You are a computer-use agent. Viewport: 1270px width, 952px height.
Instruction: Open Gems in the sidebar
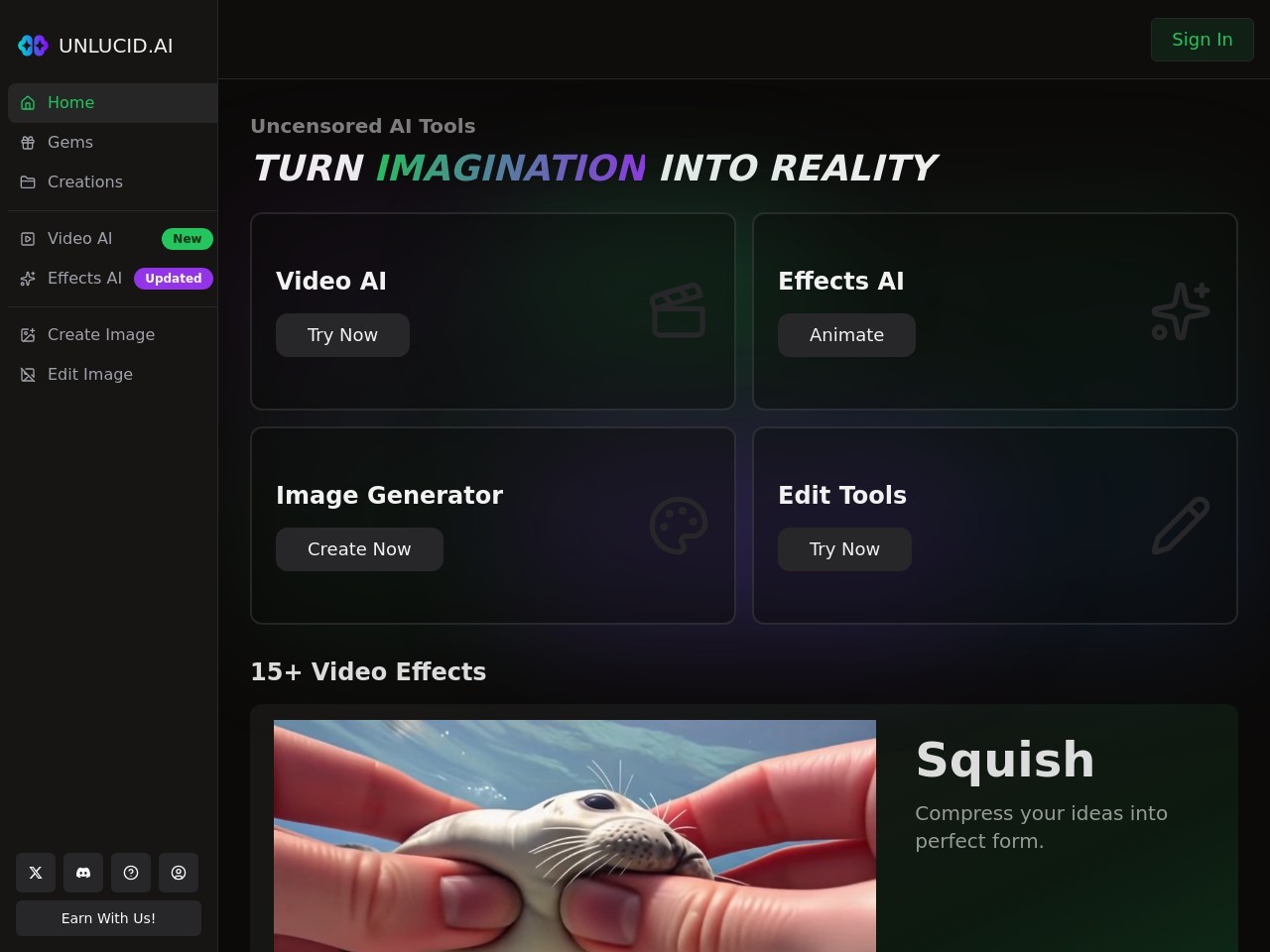[113, 143]
